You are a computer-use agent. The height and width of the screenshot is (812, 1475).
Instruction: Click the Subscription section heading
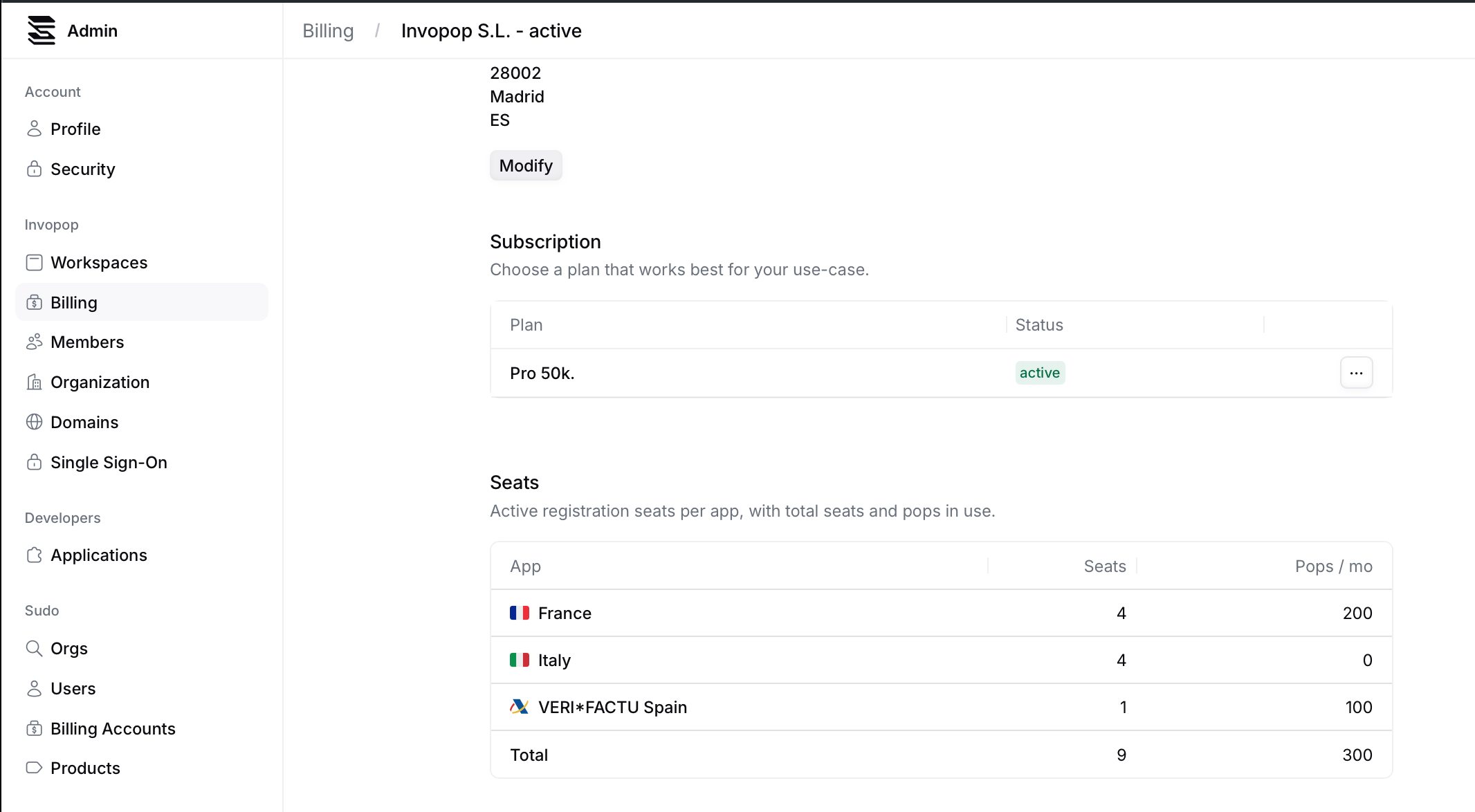[x=545, y=241]
